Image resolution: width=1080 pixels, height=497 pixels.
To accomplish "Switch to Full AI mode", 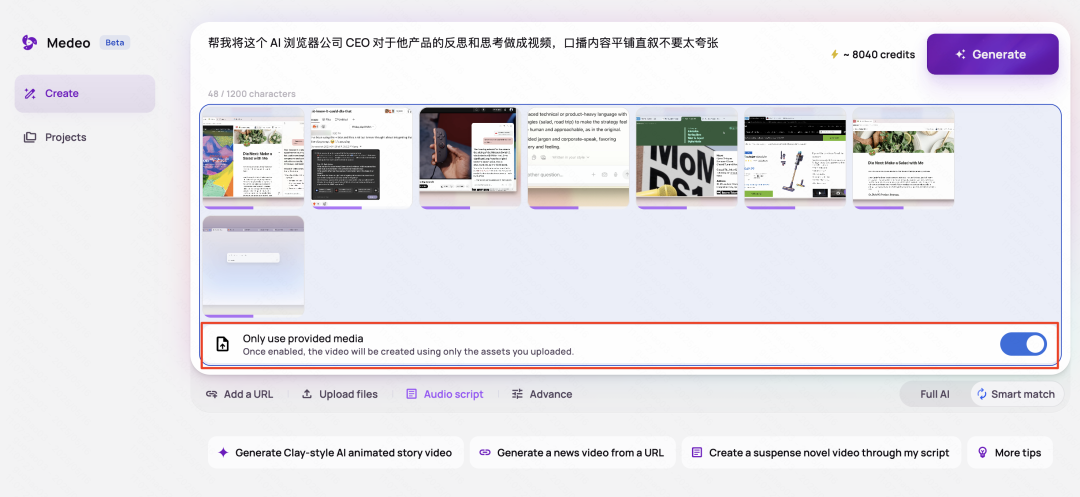I will (935, 394).
